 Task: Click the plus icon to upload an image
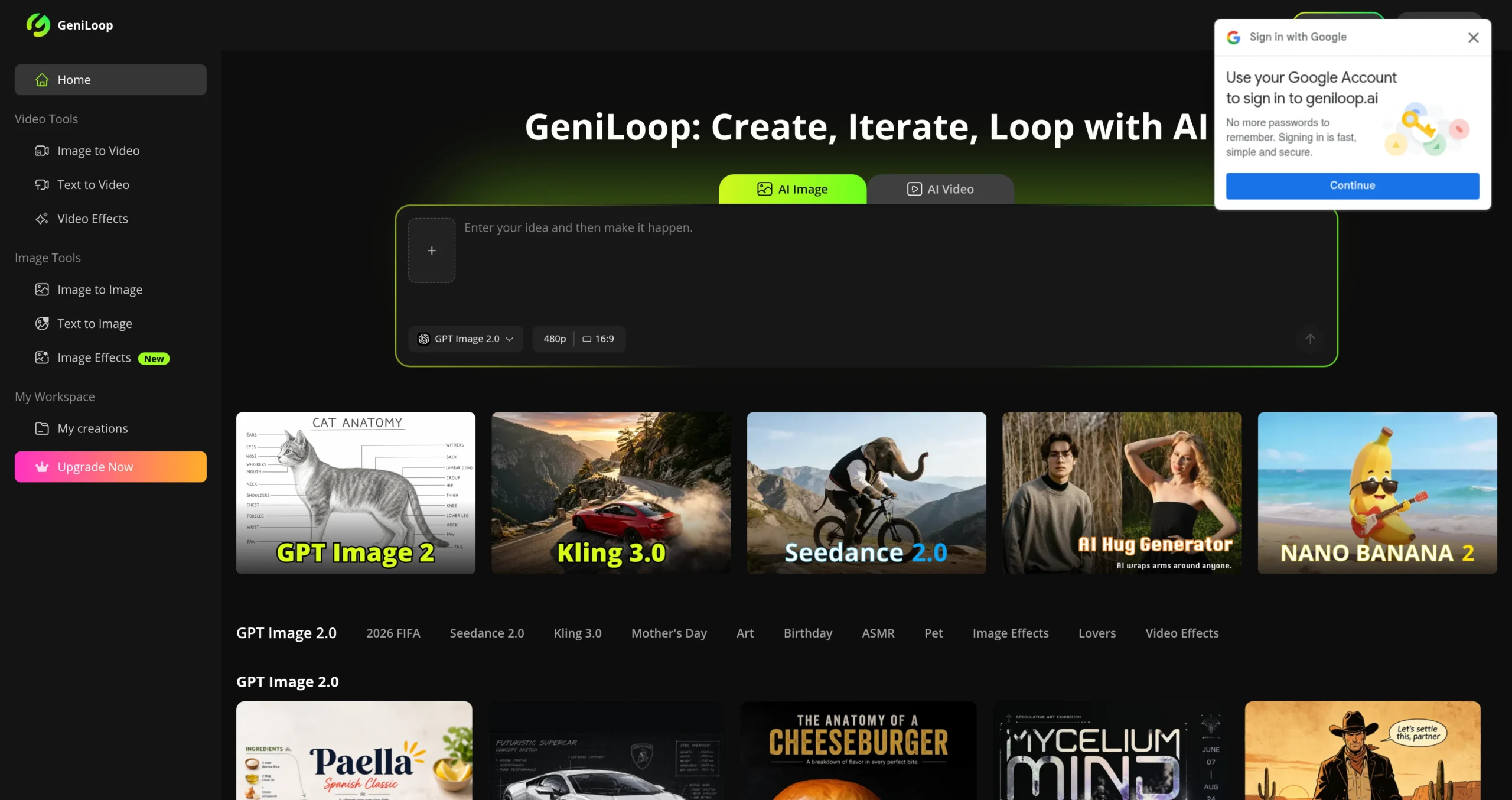[432, 251]
